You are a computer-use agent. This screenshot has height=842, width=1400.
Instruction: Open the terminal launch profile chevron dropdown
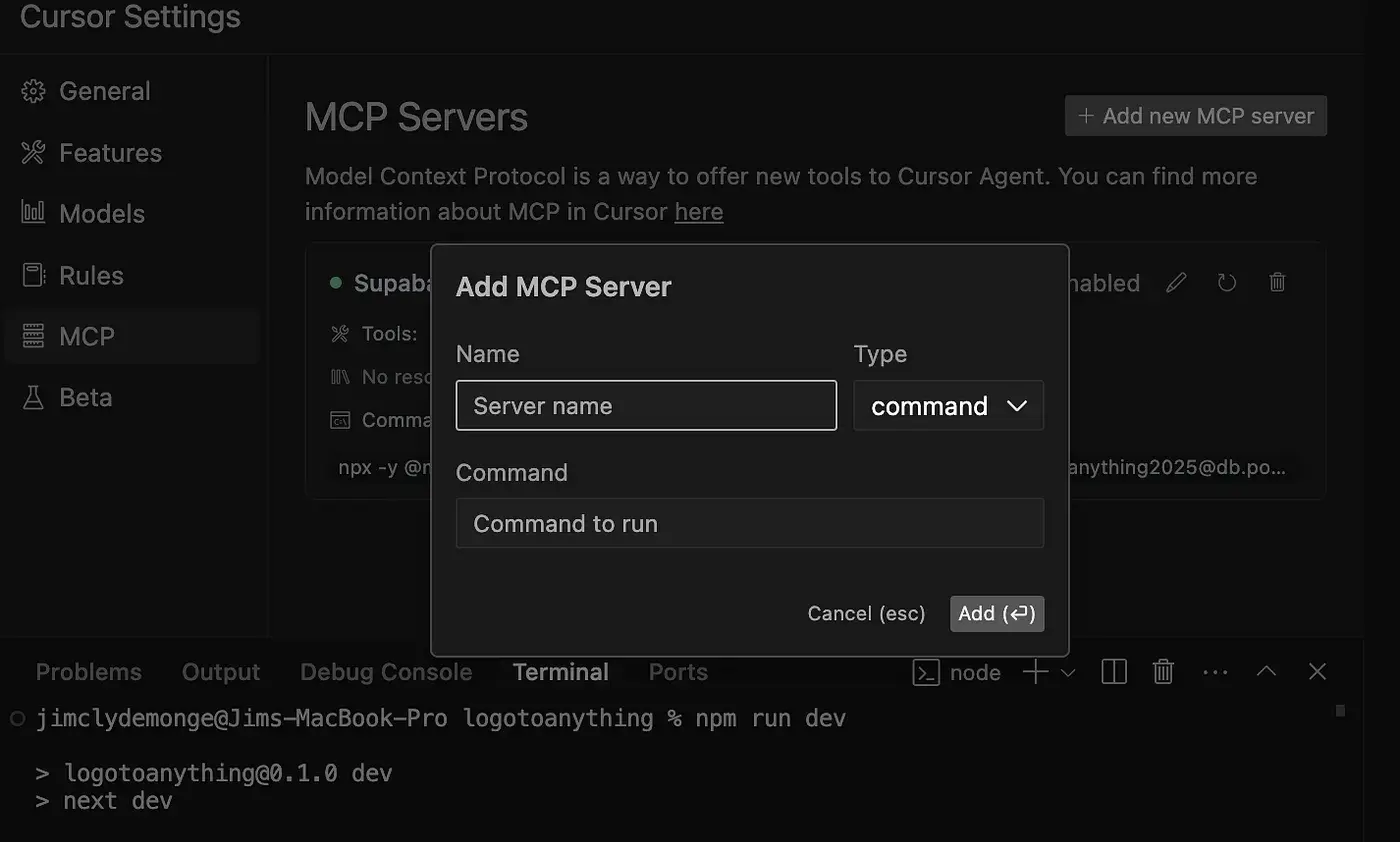point(1068,672)
